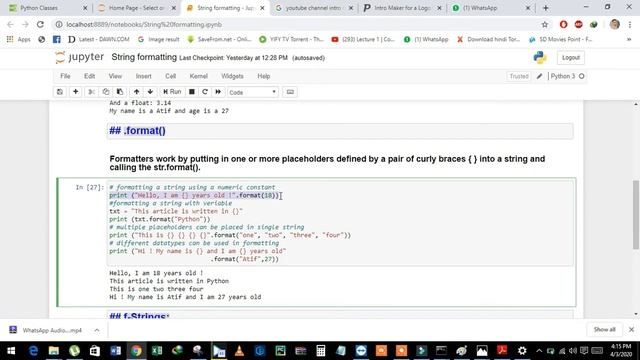Move selected cell up arrow
This screenshot has height=360, width=640.
pyautogui.click(x=136, y=92)
